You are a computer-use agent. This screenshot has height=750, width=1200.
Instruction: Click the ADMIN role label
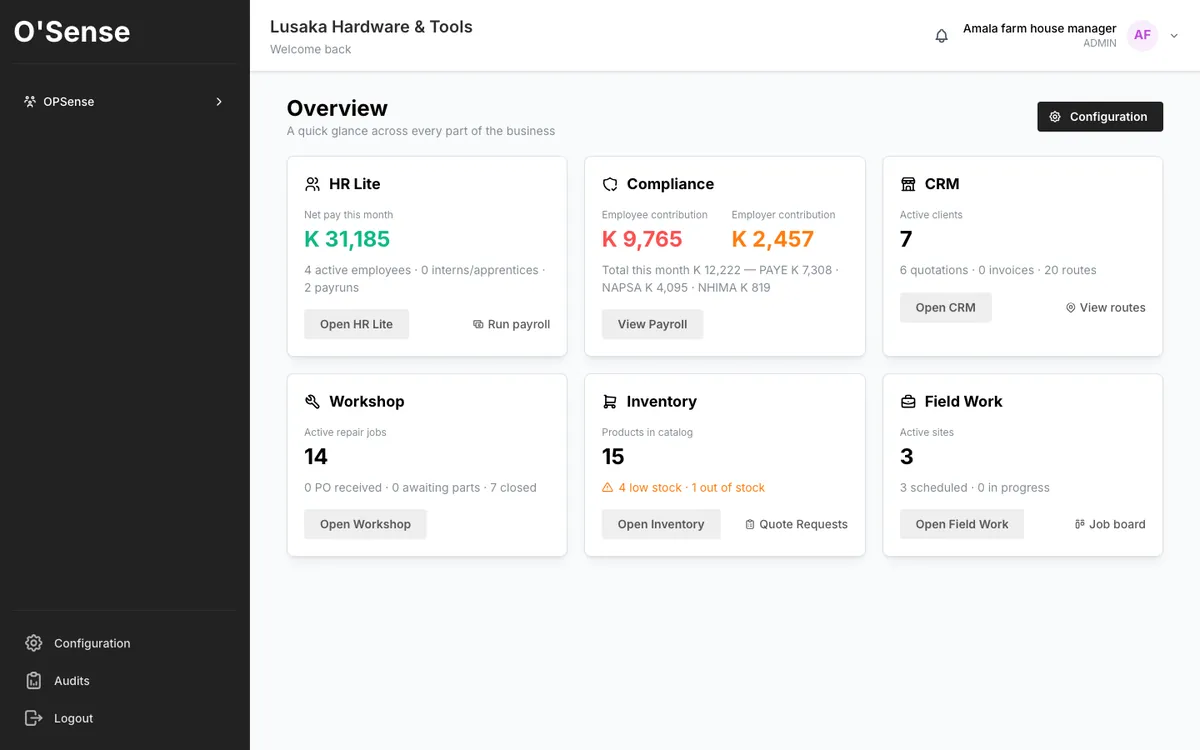tap(1100, 44)
